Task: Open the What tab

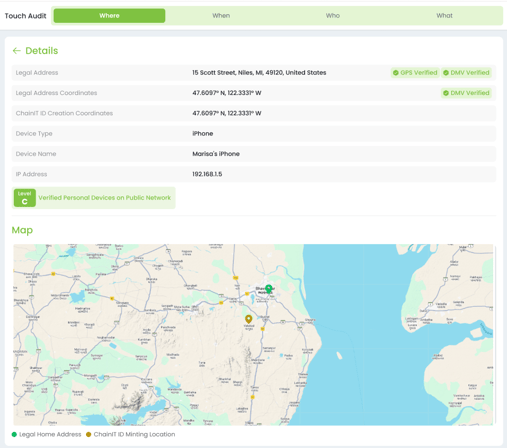Action: [x=444, y=16]
